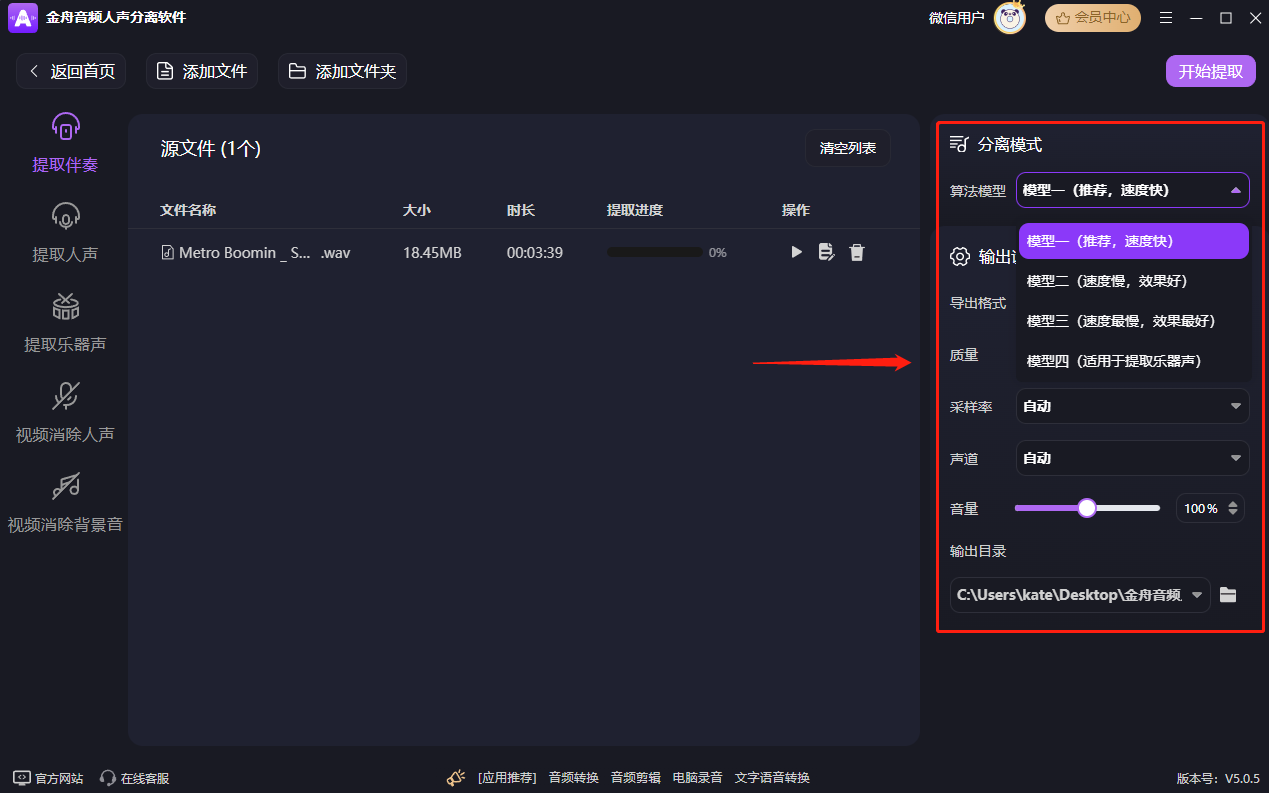Select 模型三（速度最慢，效果最好）option
Screen dimensions: 1269x793
(x=1134, y=321)
